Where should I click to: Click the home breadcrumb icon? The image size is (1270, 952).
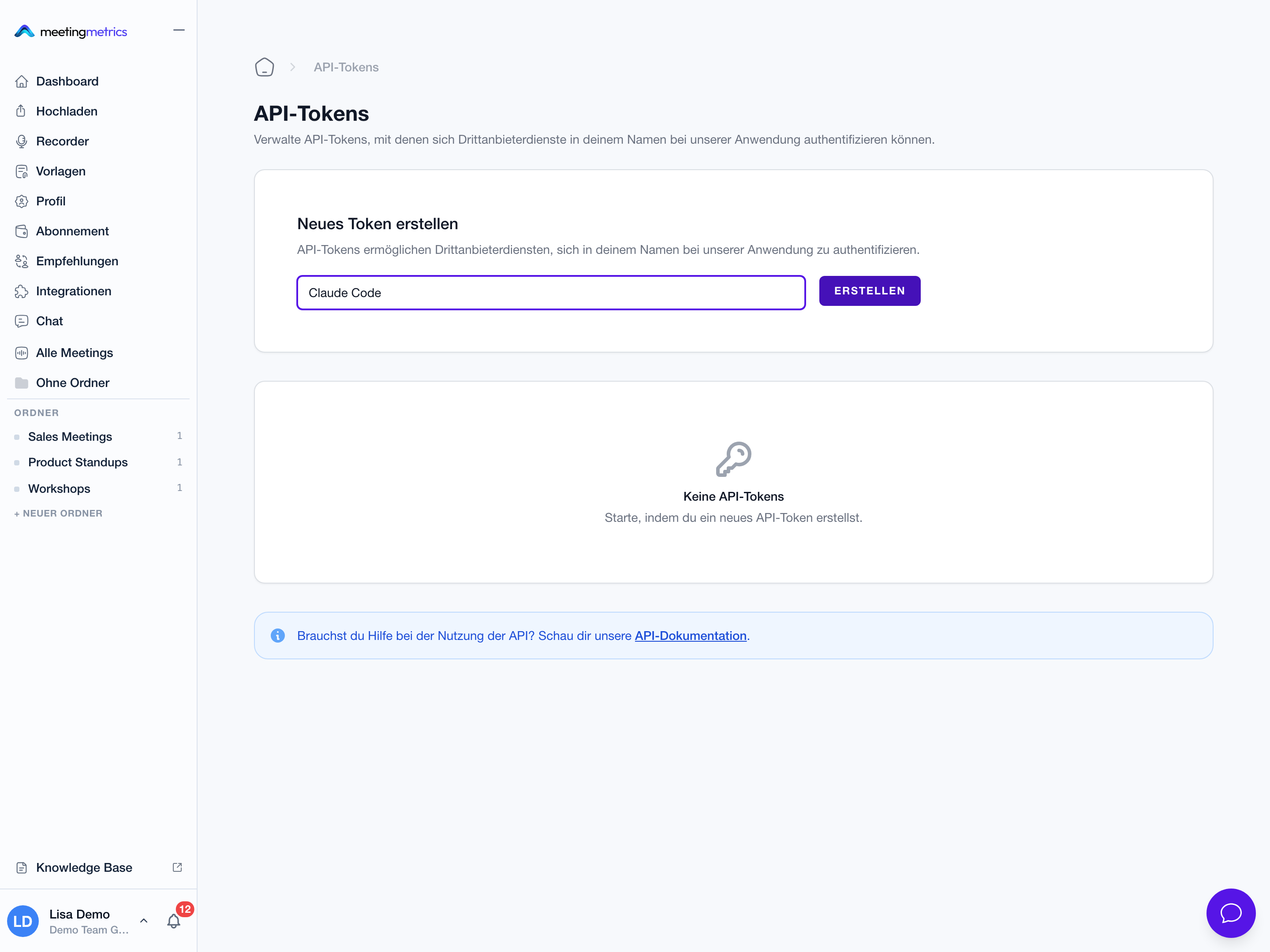[264, 67]
